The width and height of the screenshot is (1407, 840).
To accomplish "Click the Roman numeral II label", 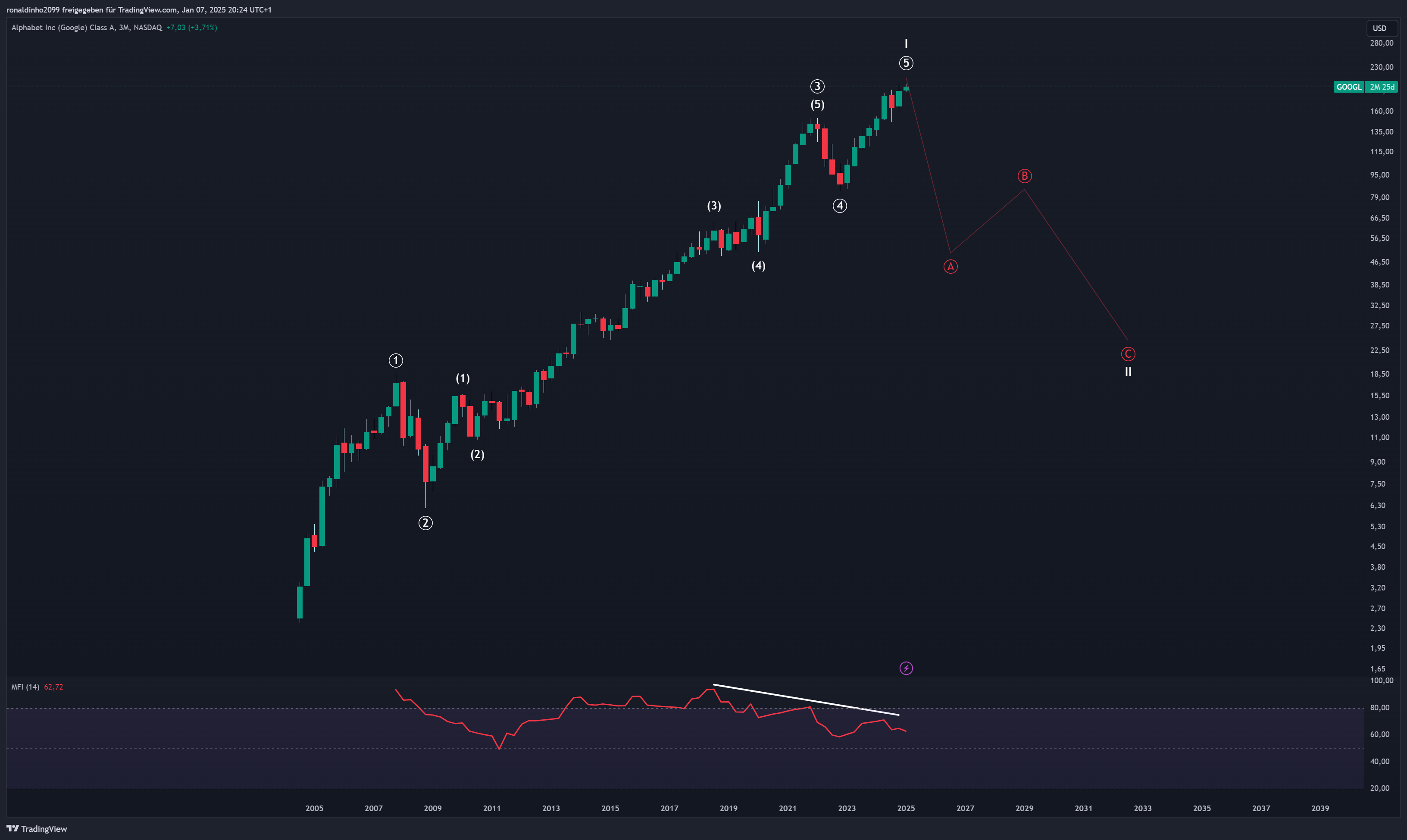I will click(x=1128, y=372).
